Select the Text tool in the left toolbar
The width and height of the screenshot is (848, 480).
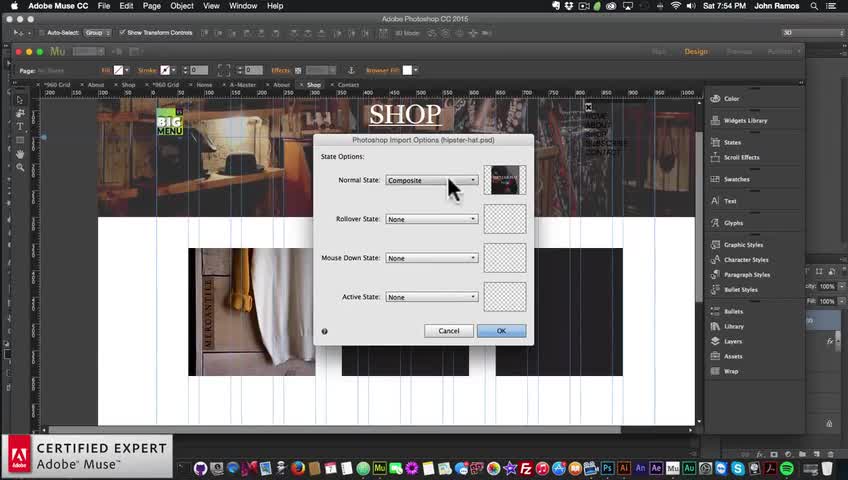[x=20, y=127]
